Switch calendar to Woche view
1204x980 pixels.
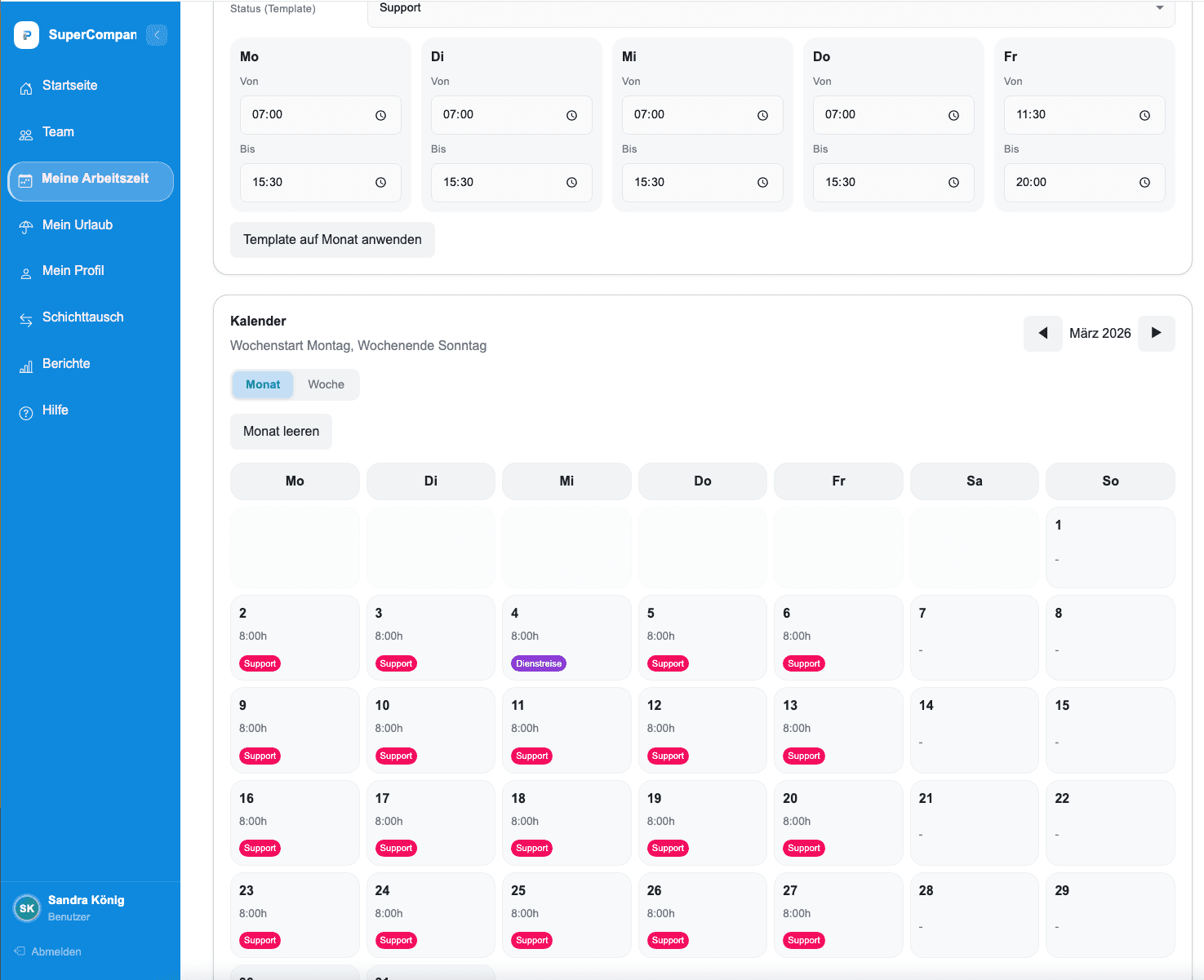click(x=326, y=384)
